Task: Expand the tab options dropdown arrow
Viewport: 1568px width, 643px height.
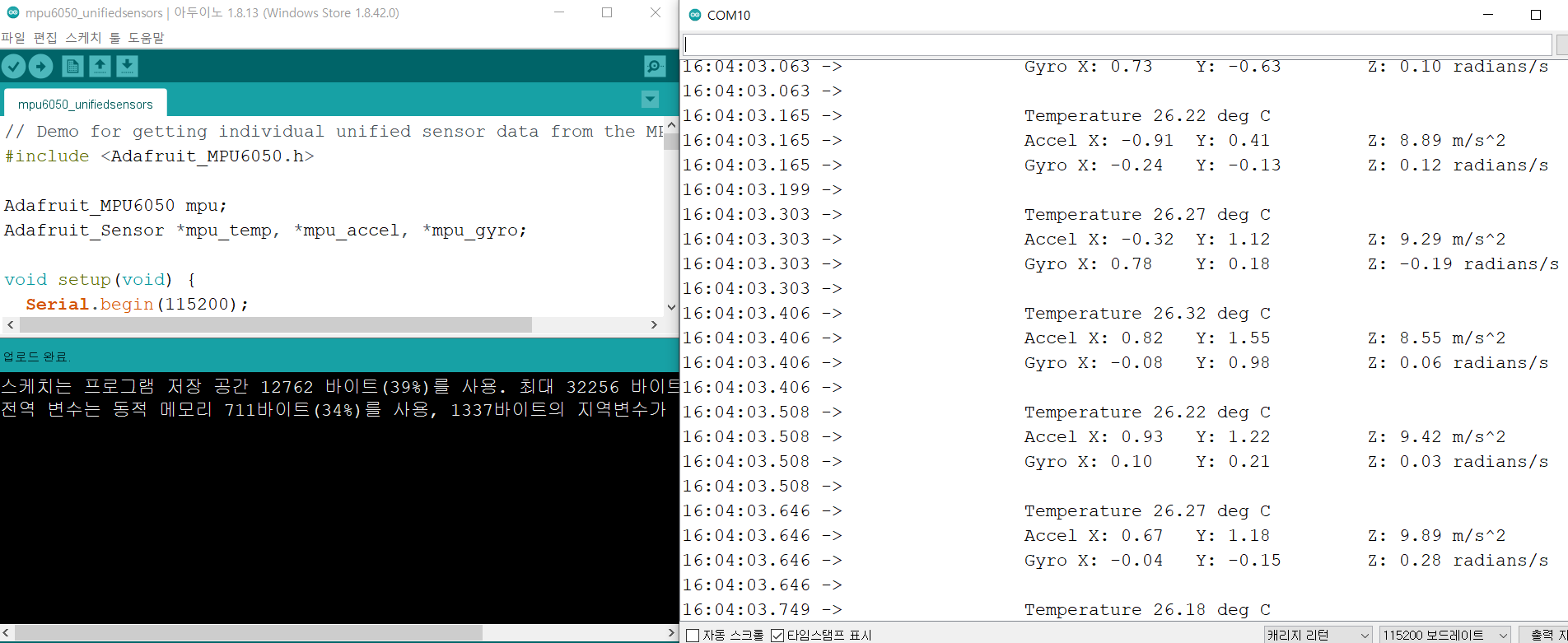Action: pyautogui.click(x=650, y=100)
